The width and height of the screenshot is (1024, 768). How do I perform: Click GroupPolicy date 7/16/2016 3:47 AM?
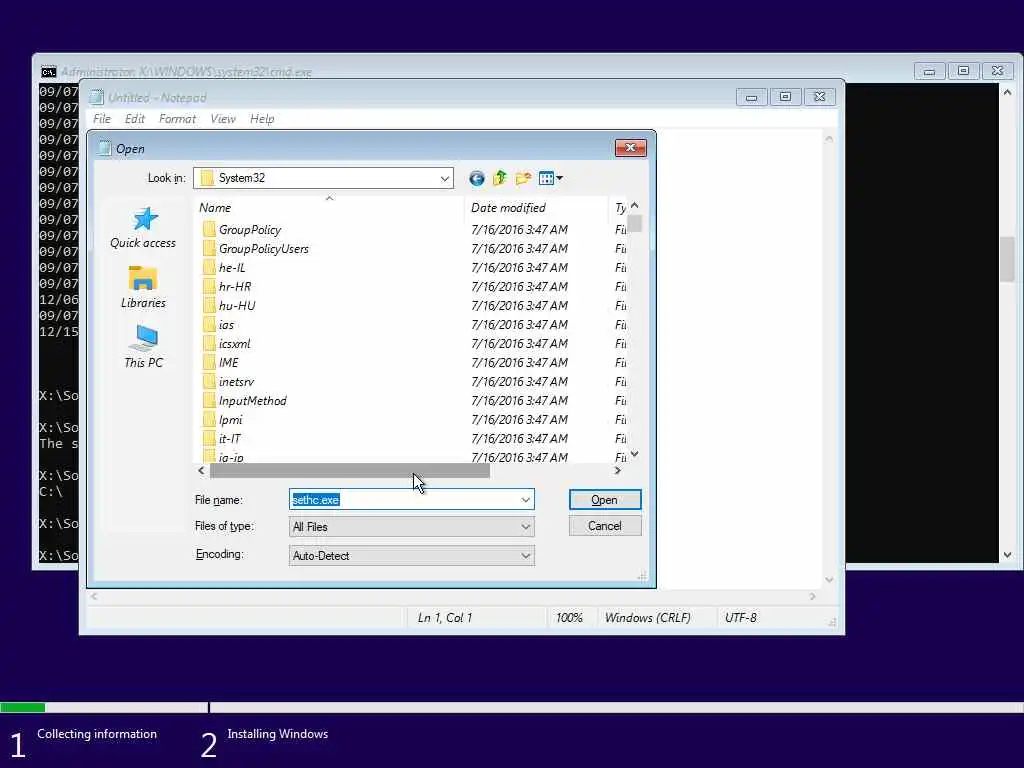click(x=519, y=230)
